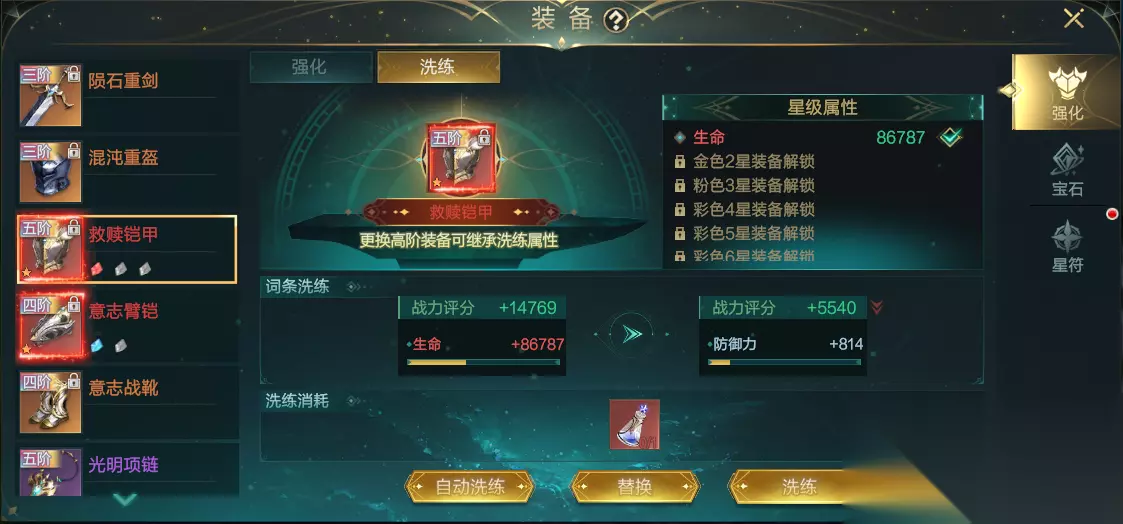Open the help question mark icon beside 装备
This screenshot has height=524, width=1123.
click(x=616, y=21)
